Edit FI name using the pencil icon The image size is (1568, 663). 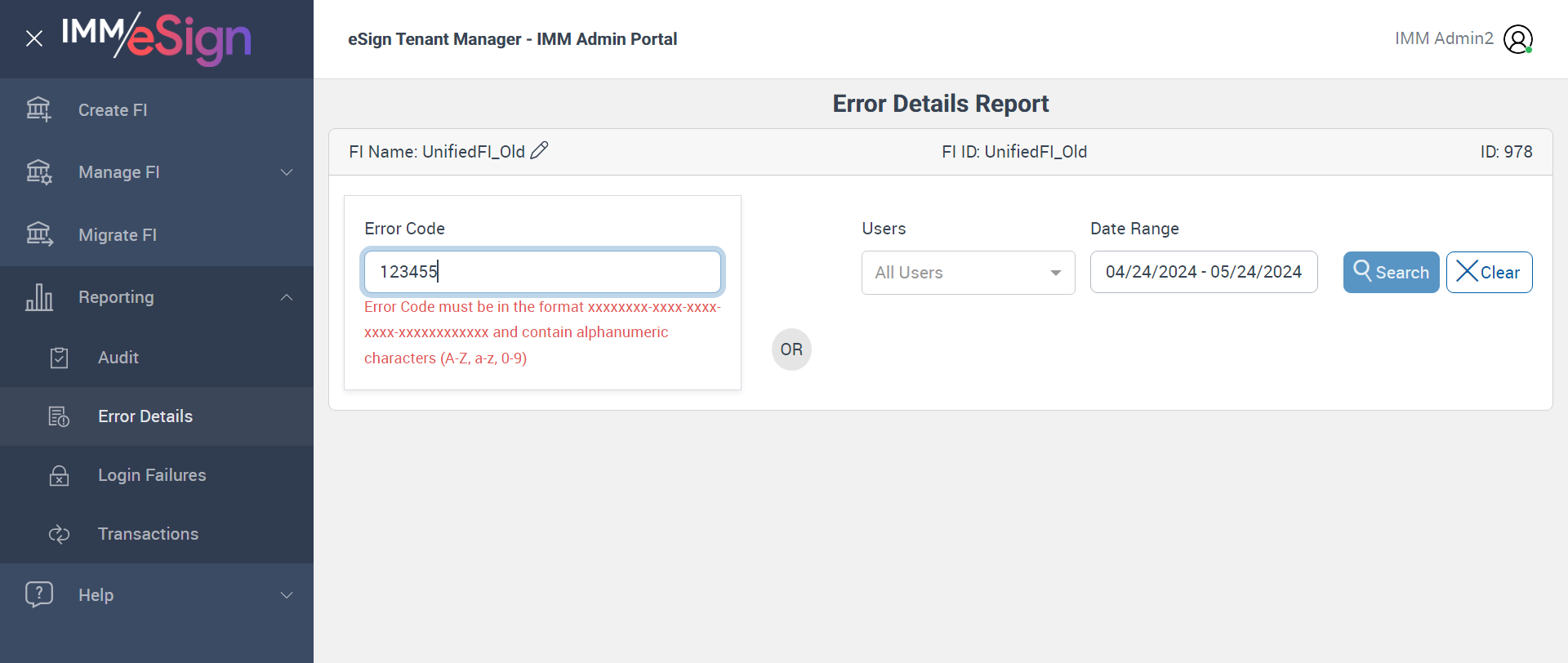coord(539,151)
